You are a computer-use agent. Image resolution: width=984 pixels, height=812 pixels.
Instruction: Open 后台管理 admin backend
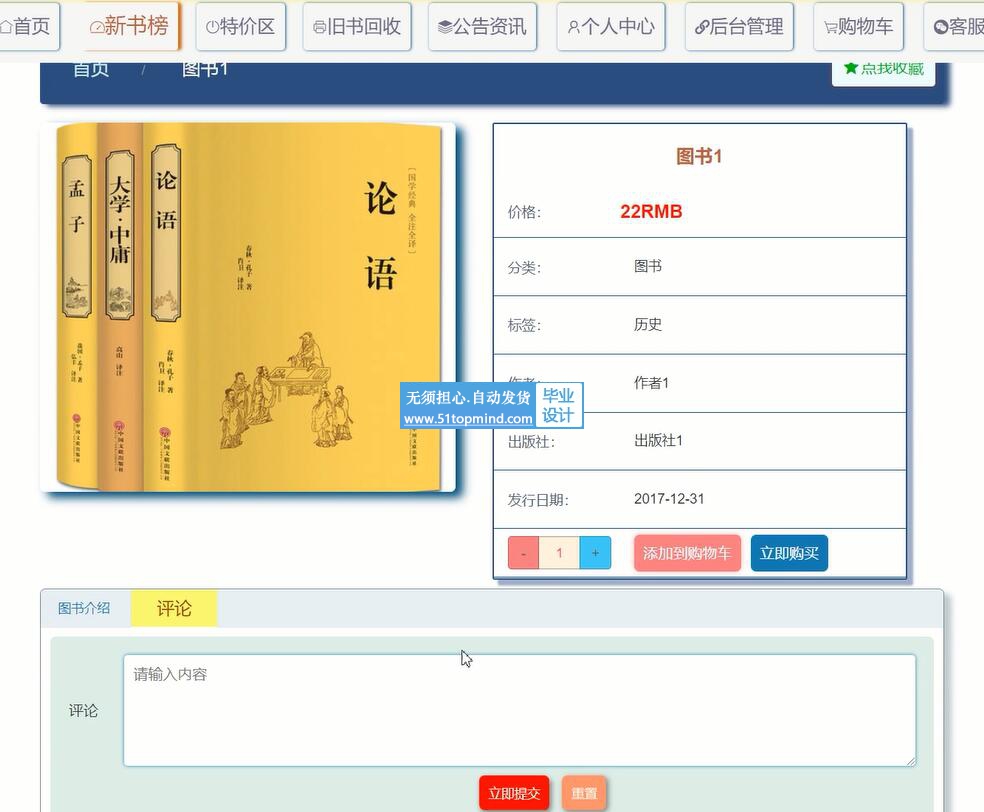(x=739, y=26)
